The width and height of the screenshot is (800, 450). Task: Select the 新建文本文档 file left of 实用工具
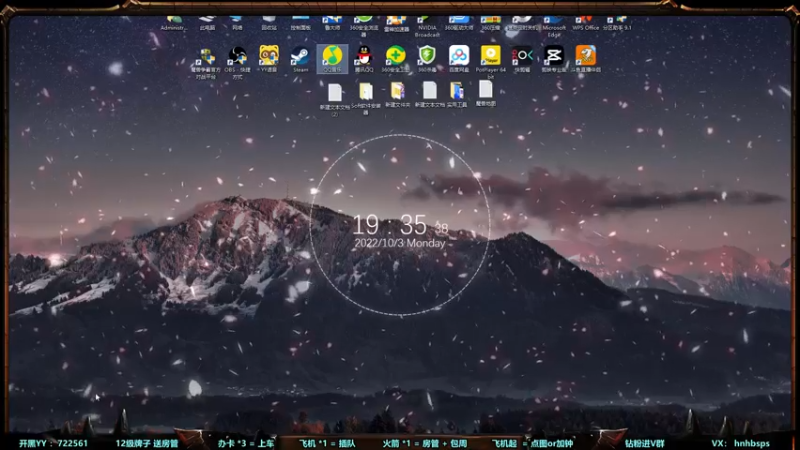point(430,95)
